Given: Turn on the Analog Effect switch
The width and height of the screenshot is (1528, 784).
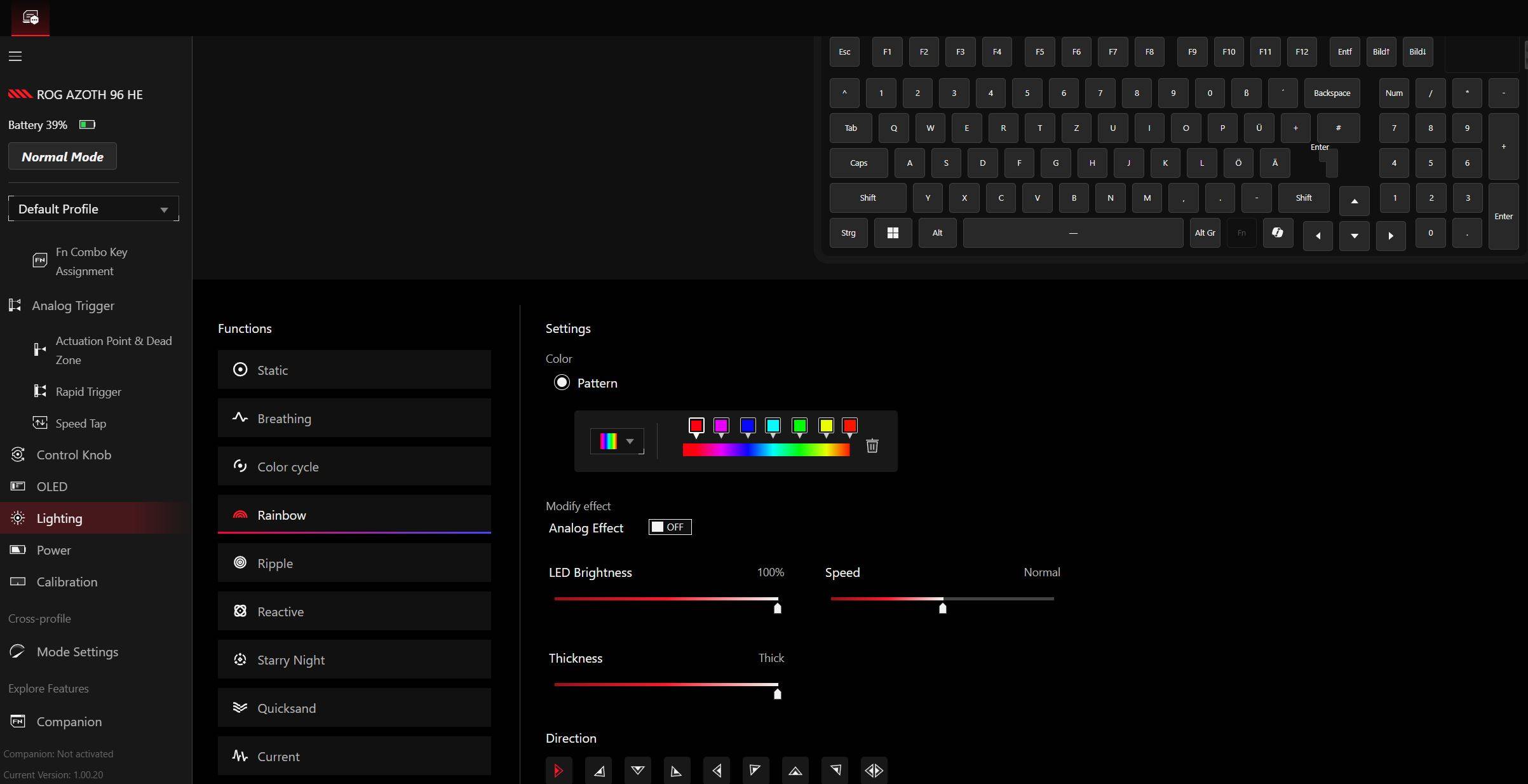Looking at the screenshot, I should pos(670,527).
